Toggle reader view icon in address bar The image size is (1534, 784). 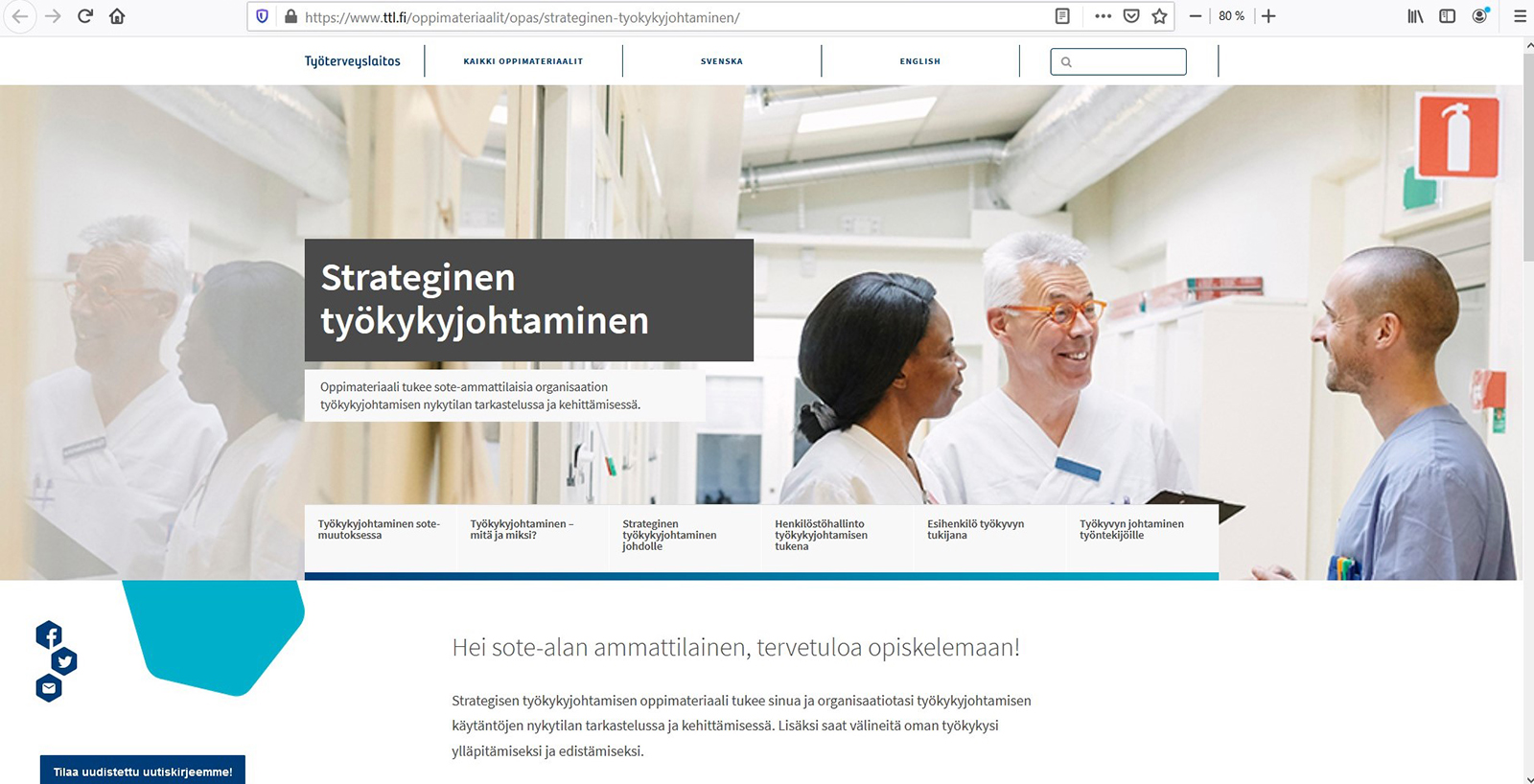pos(1062,16)
